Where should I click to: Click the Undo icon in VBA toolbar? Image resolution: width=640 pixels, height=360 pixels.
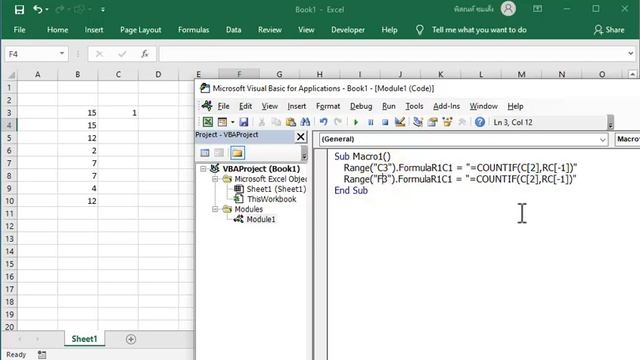coord(324,122)
